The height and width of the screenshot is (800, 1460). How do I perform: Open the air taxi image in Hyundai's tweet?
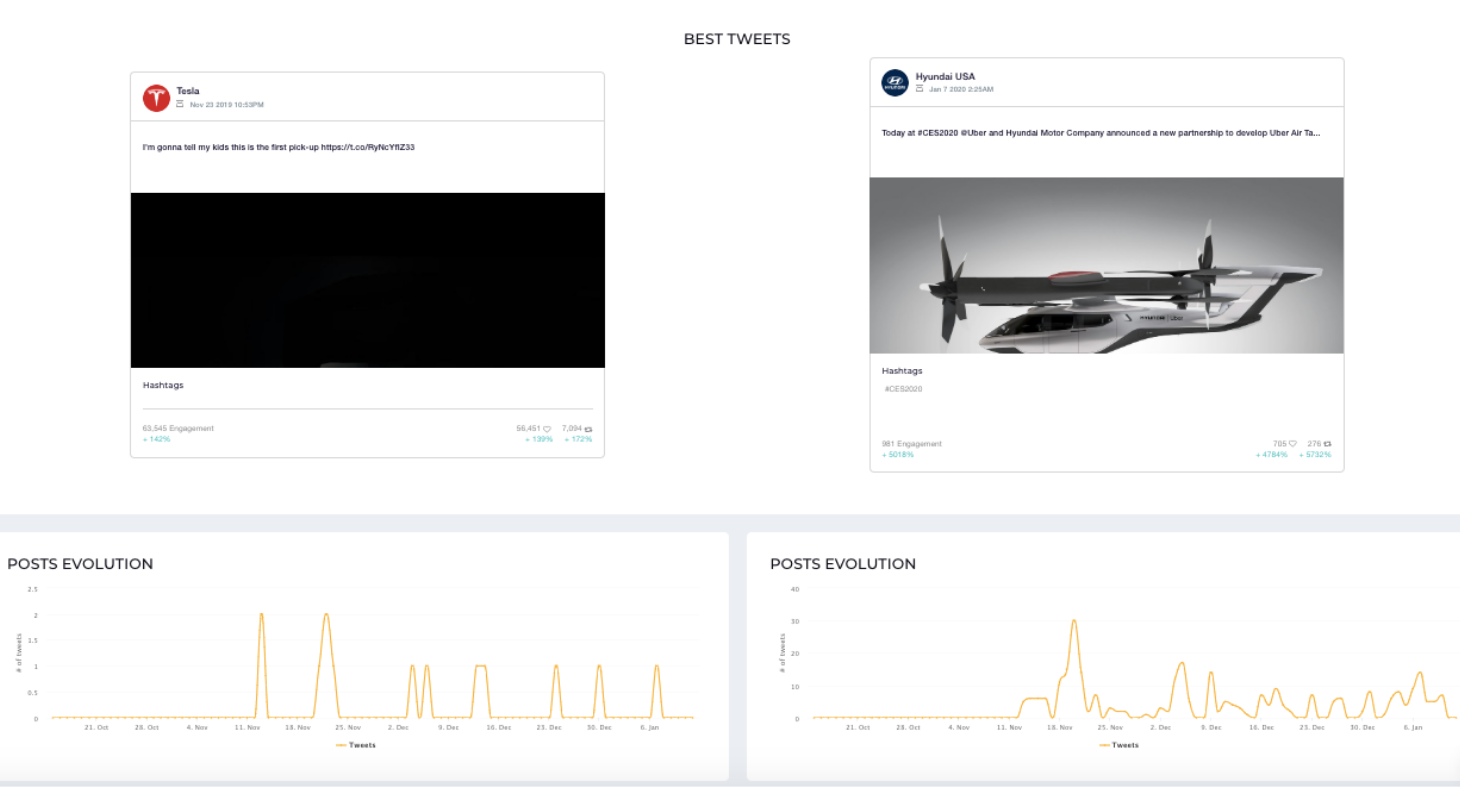[1107, 265]
